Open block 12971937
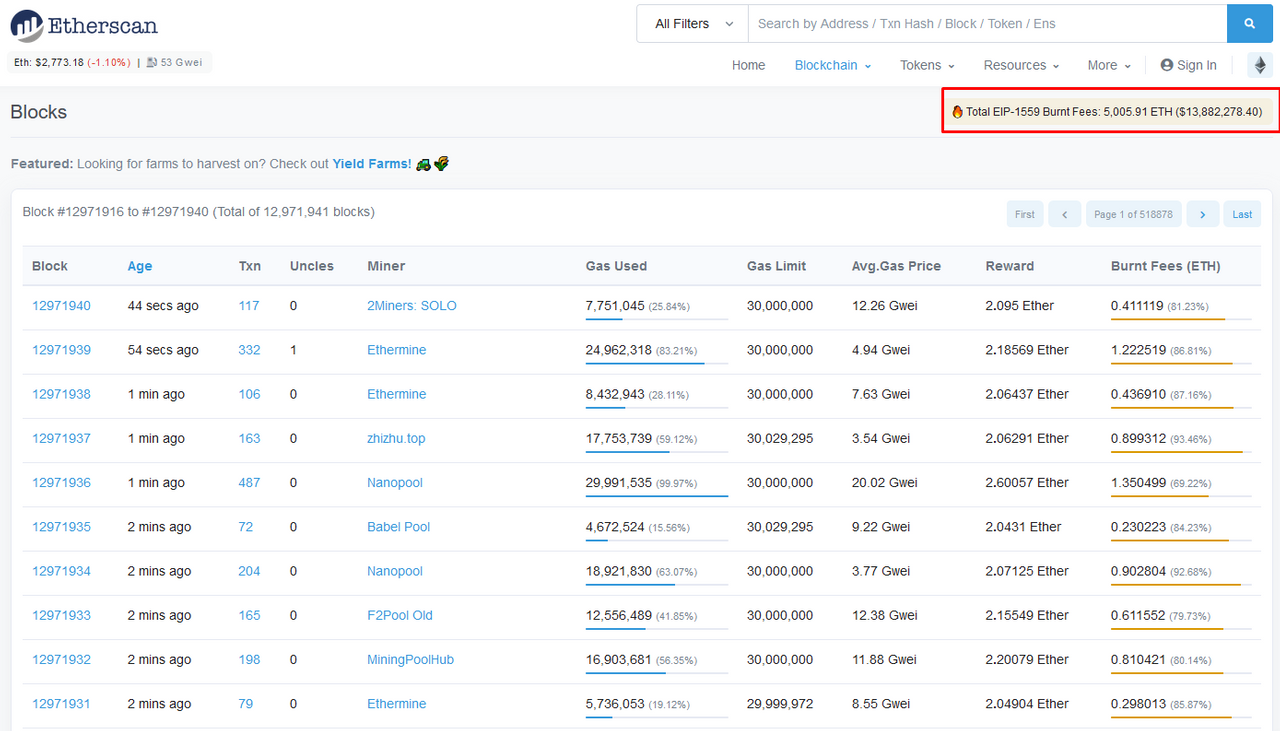The height and width of the screenshot is (731, 1280). pyautogui.click(x=61, y=438)
